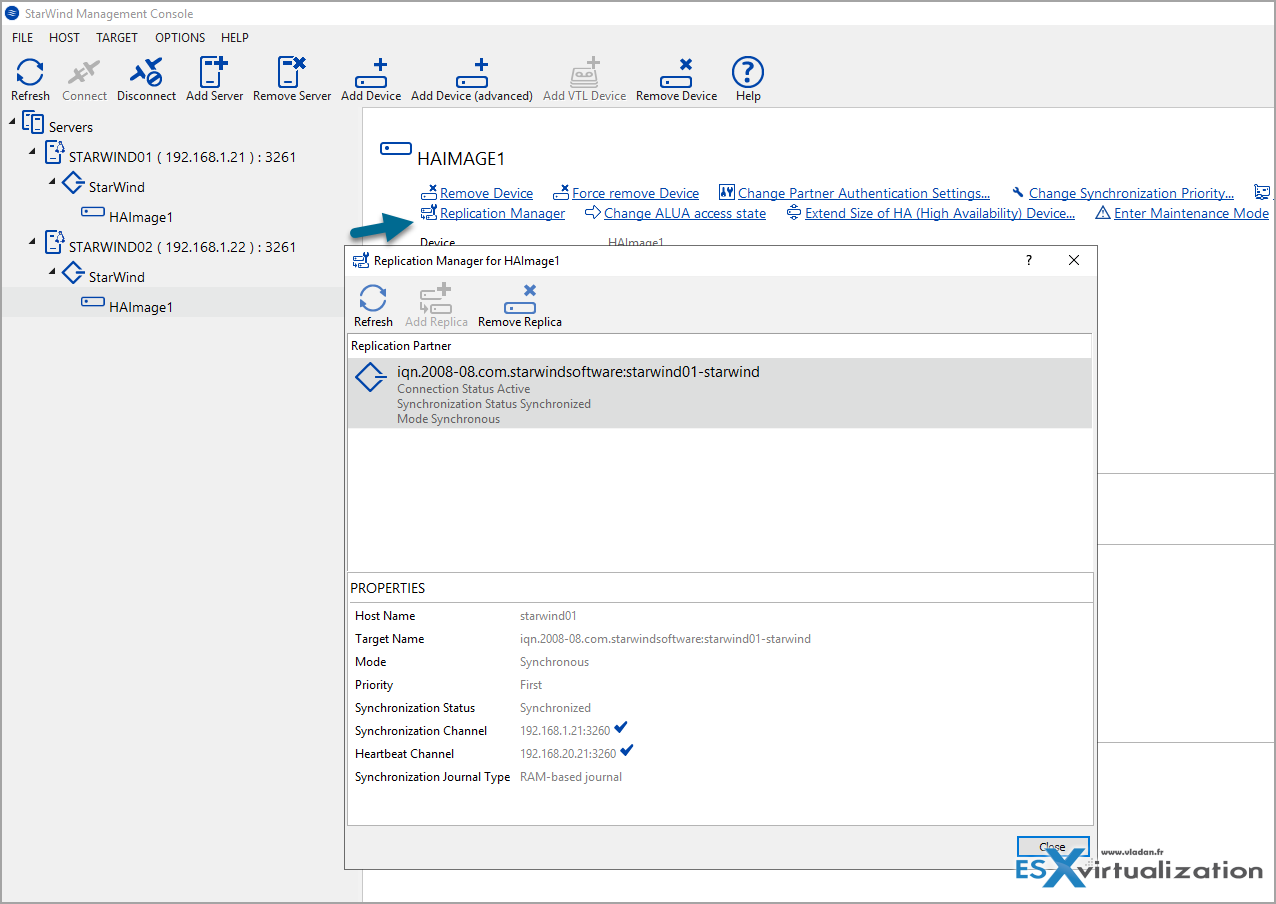The width and height of the screenshot is (1276, 904).
Task: Click StarWind target icon under STARWIND01
Action: (73, 184)
